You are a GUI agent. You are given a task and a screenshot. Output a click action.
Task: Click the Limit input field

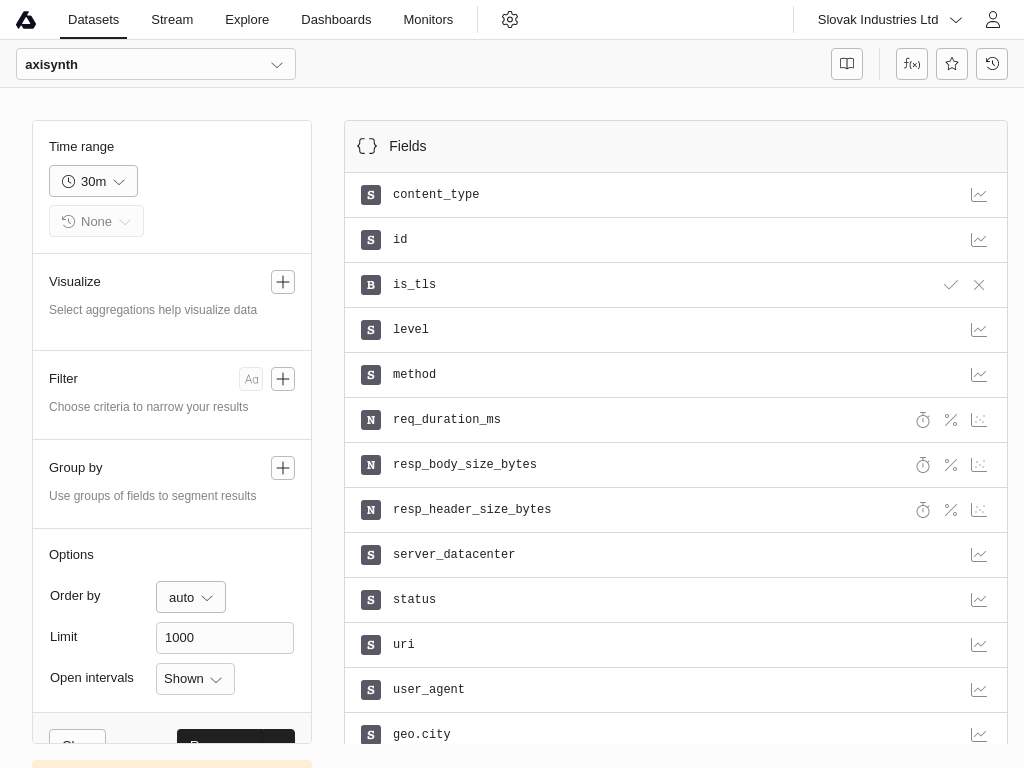[x=225, y=638]
